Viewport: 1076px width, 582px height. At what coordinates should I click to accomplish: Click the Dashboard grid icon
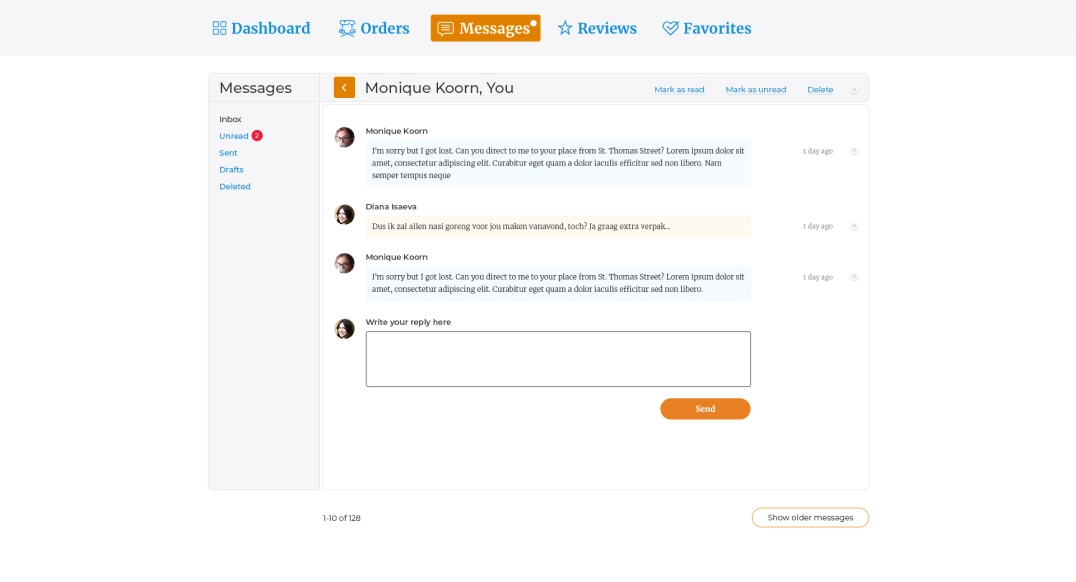tap(219, 28)
